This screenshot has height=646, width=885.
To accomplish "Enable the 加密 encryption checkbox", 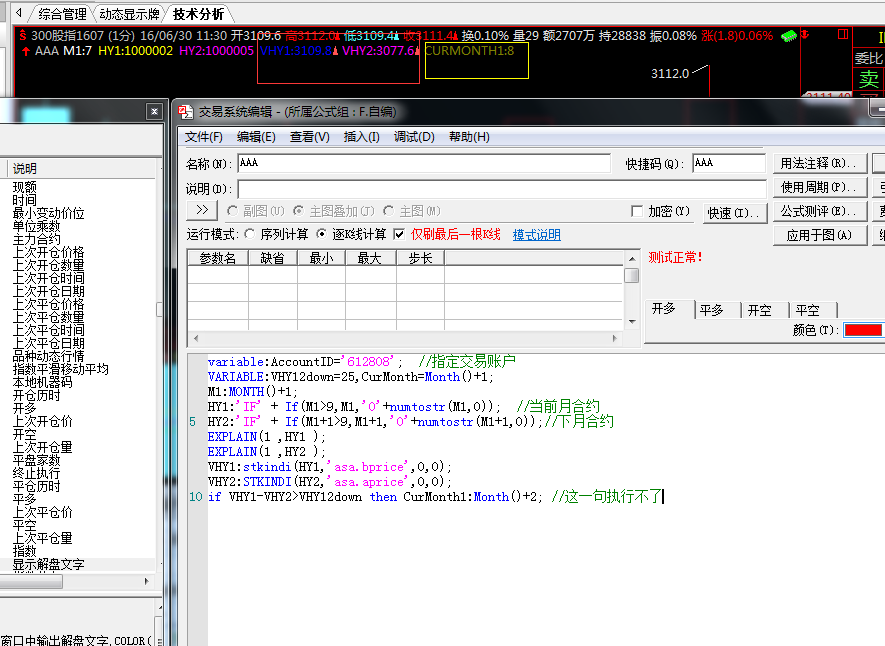I will point(637,211).
